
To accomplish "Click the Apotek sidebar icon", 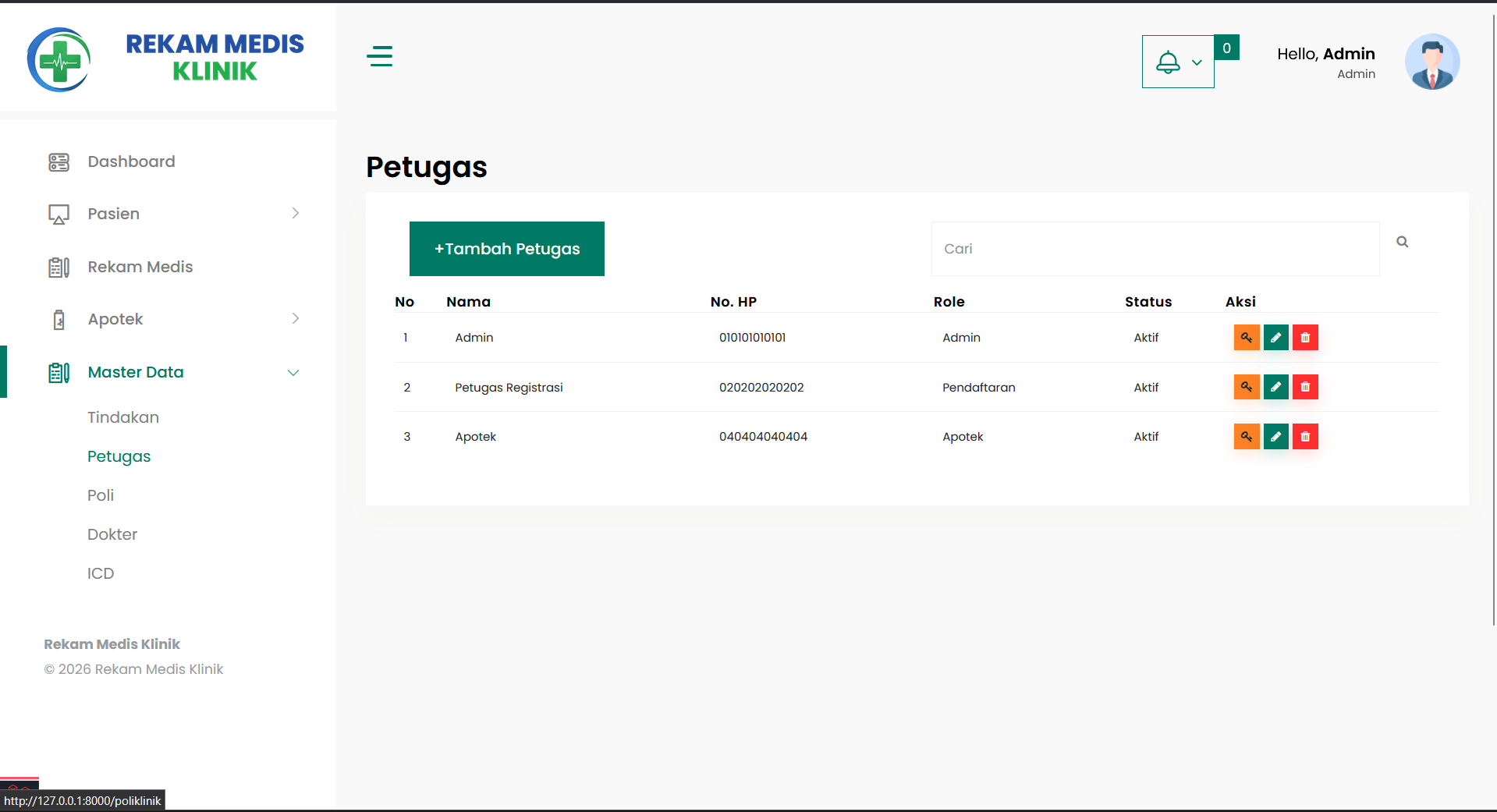I will [59, 320].
